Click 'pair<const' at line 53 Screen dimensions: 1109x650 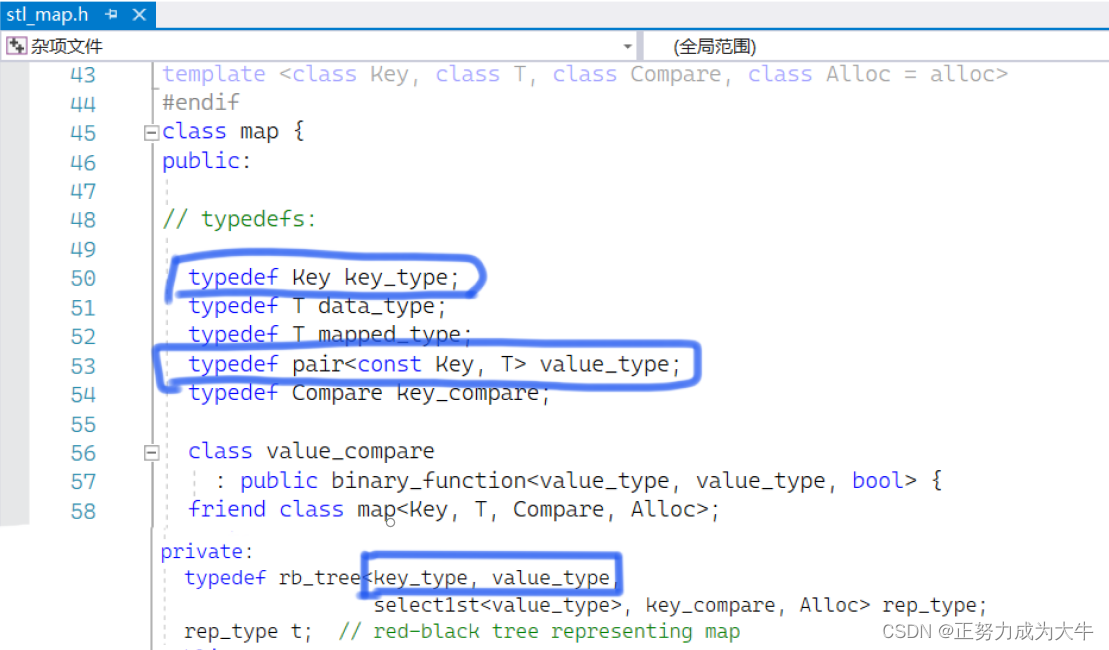pyautogui.click(x=356, y=364)
